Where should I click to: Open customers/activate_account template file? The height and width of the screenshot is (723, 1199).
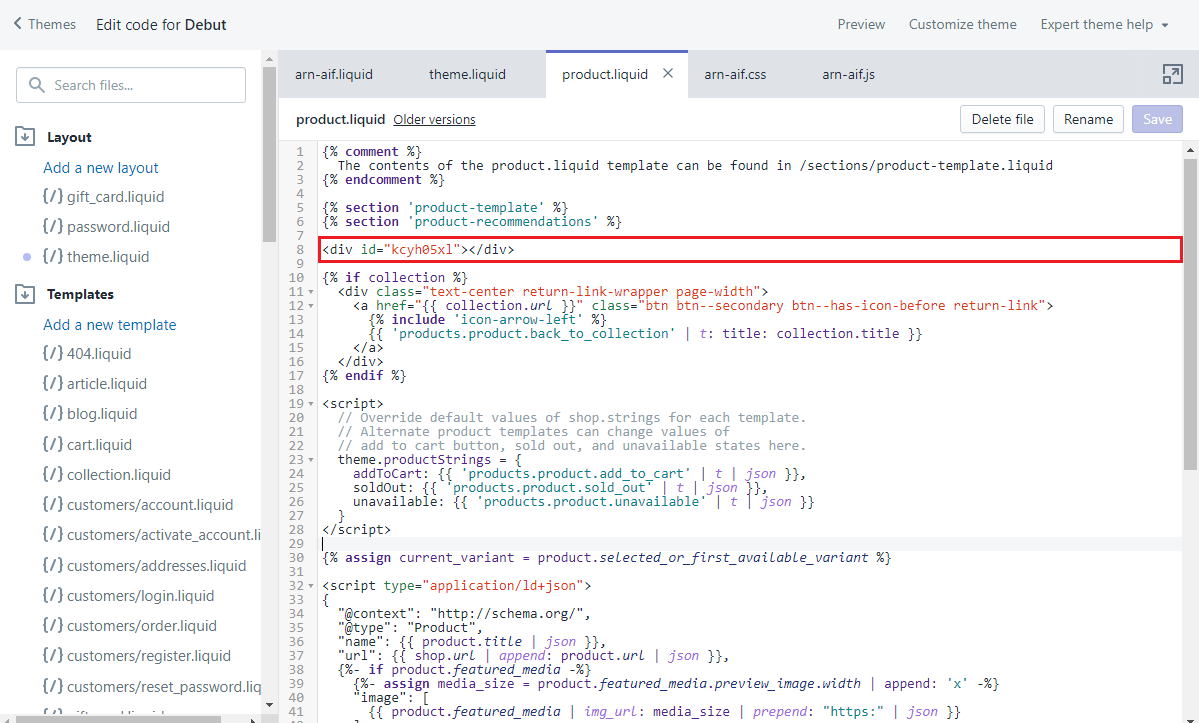click(164, 535)
